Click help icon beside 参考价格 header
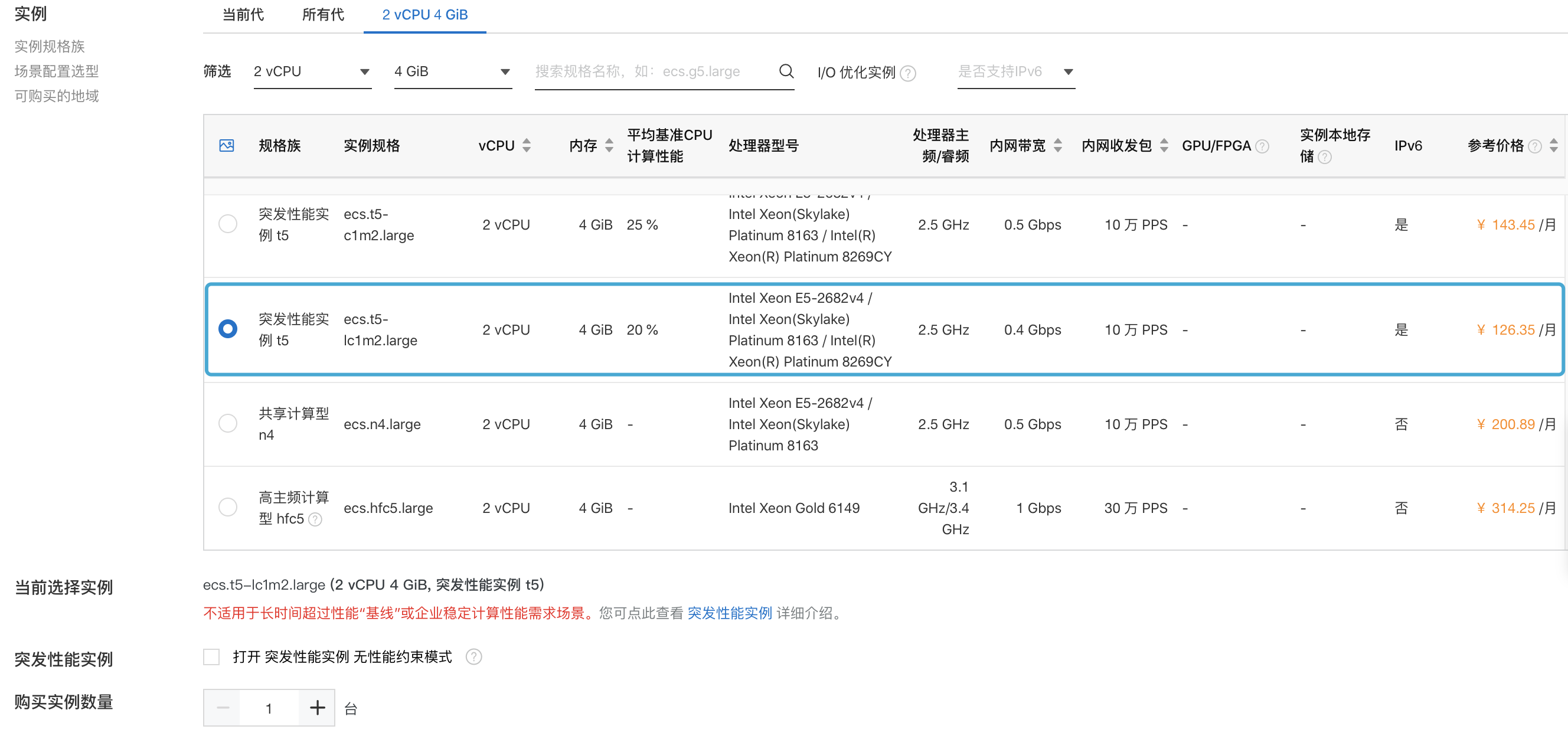This screenshot has width=1568, height=739. tap(1535, 146)
